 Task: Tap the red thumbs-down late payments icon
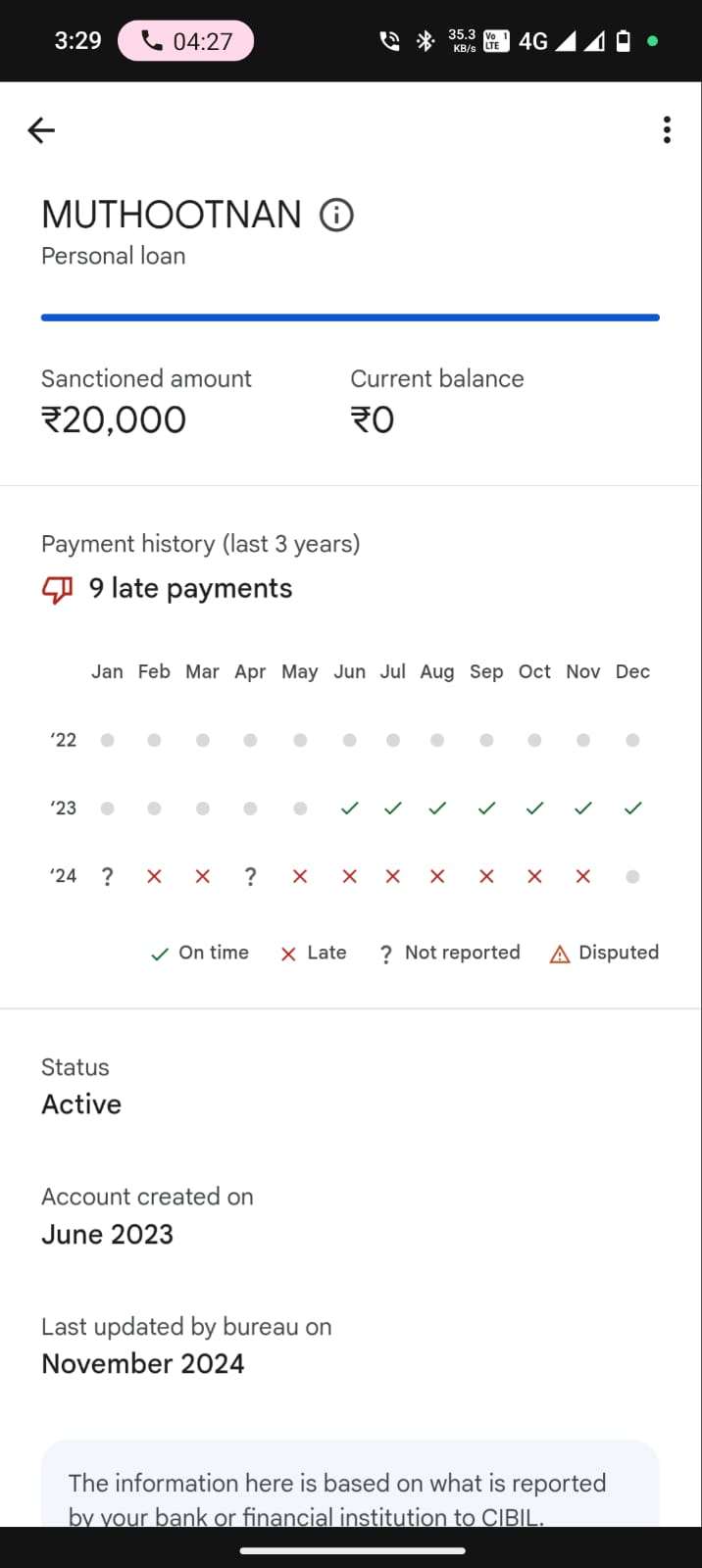pos(57,589)
